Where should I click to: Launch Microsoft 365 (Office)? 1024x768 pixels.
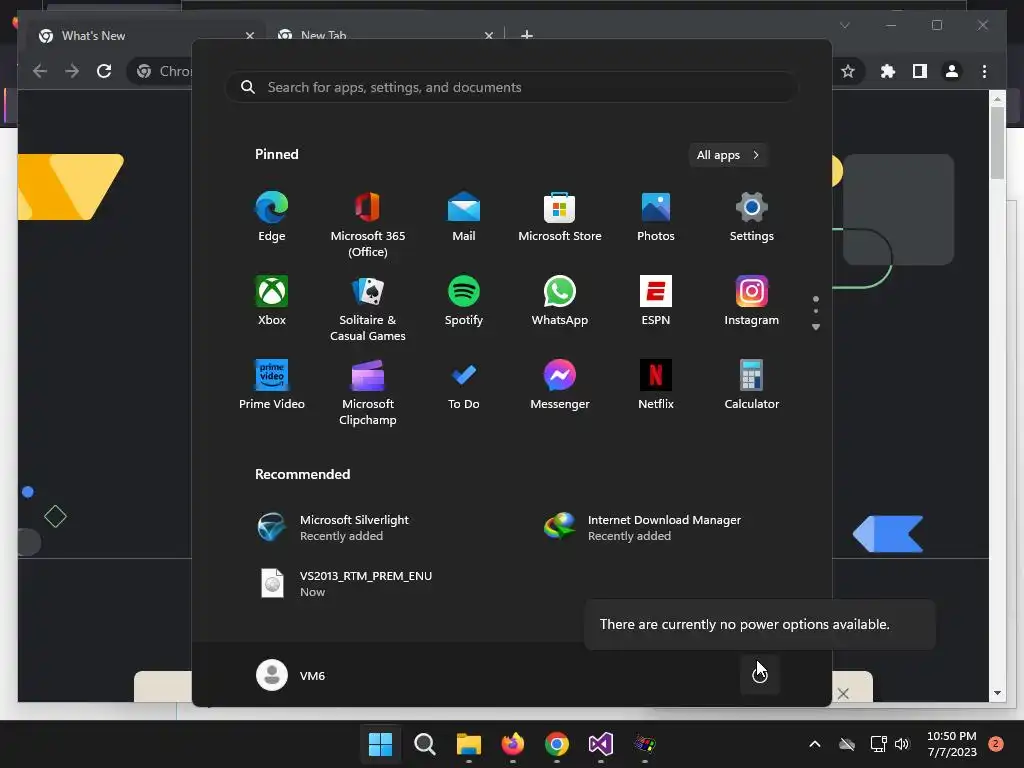tap(368, 225)
